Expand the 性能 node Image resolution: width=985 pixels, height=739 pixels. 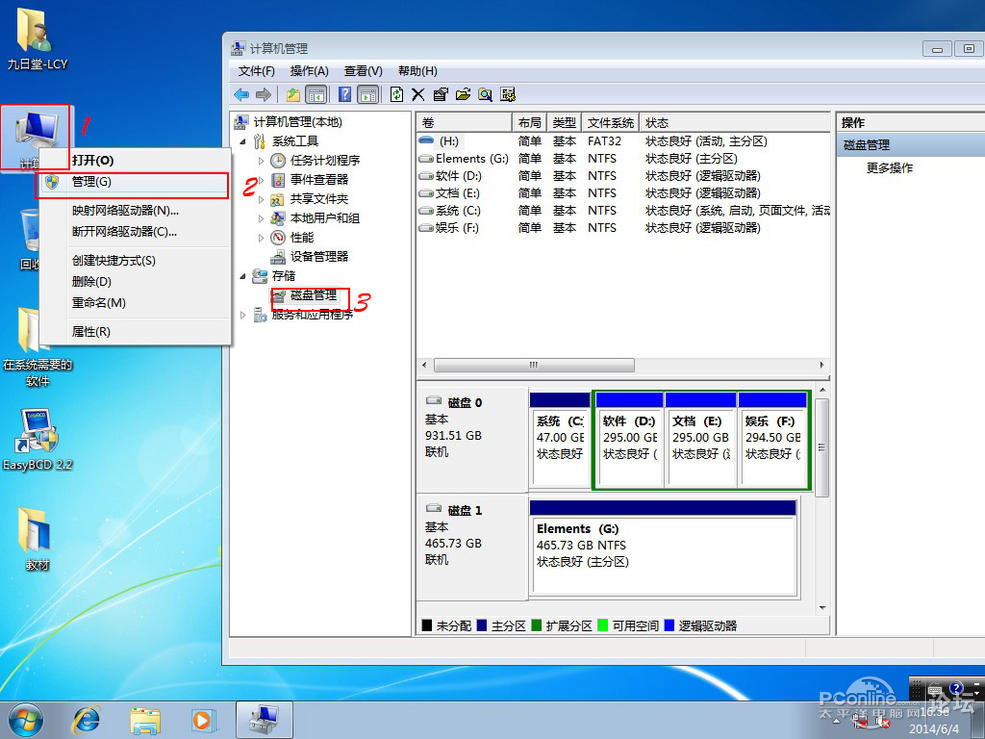[261, 238]
